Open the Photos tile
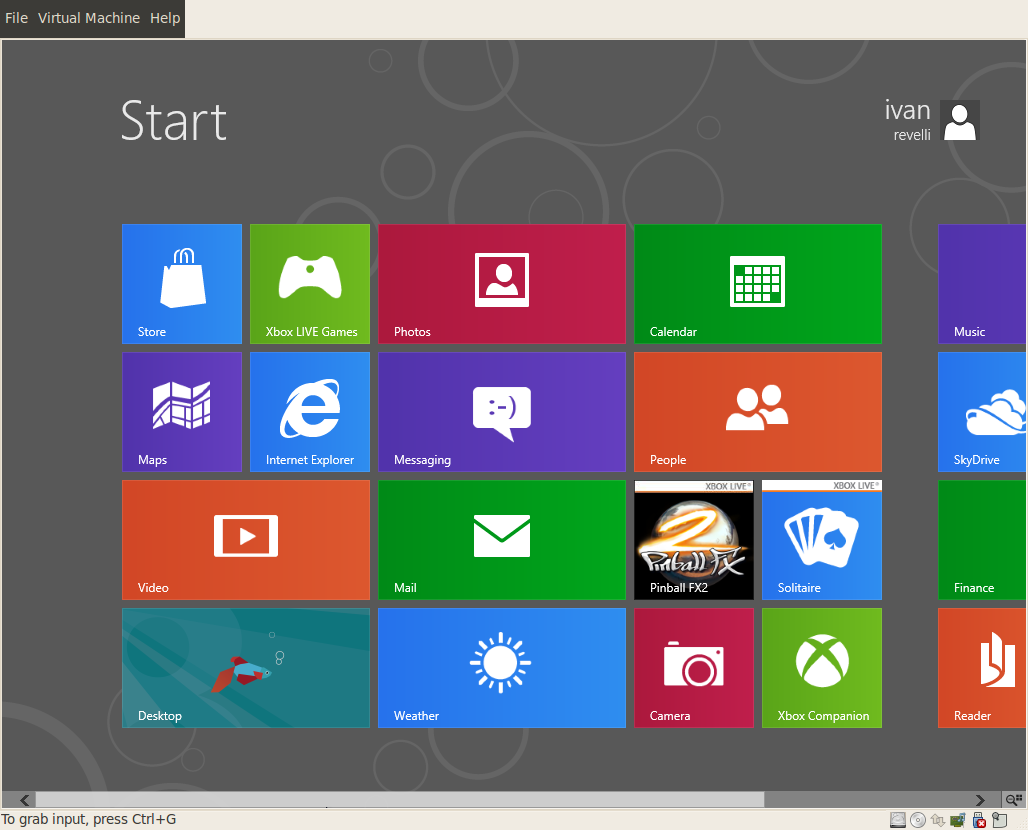This screenshot has height=830, width=1028. coord(502,284)
